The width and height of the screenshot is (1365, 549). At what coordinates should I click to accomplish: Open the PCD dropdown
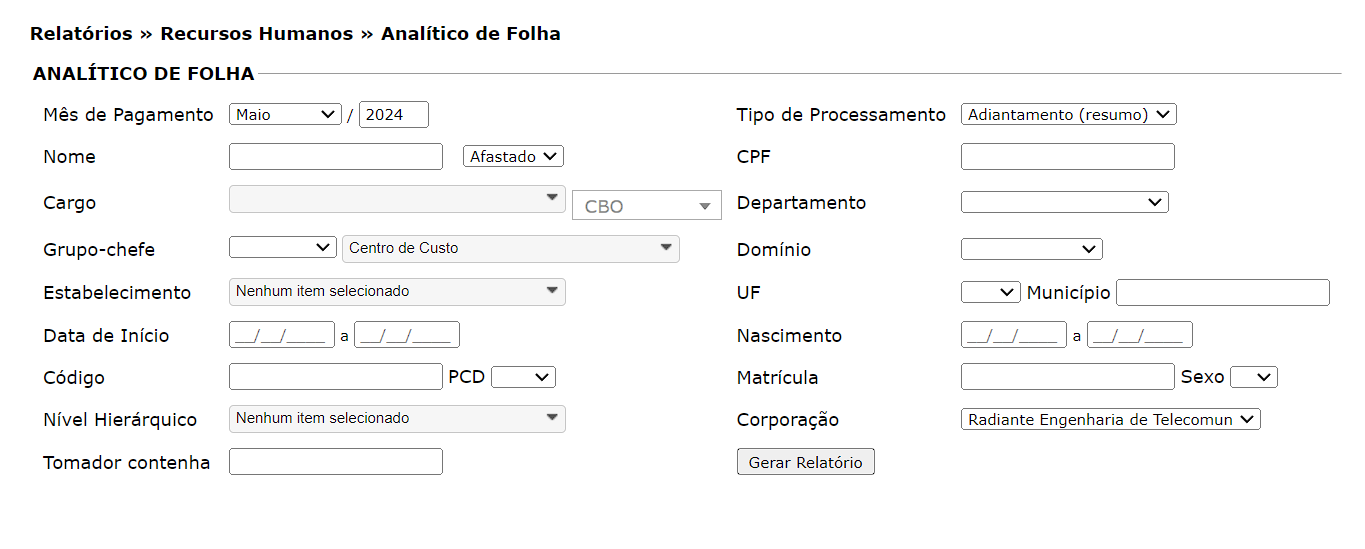[x=523, y=377]
